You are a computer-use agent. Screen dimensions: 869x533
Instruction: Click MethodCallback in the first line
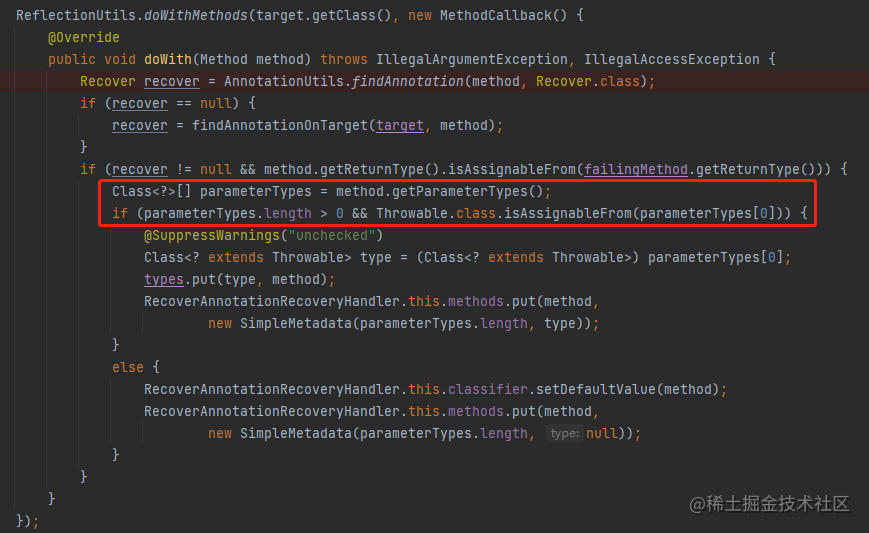click(x=496, y=15)
